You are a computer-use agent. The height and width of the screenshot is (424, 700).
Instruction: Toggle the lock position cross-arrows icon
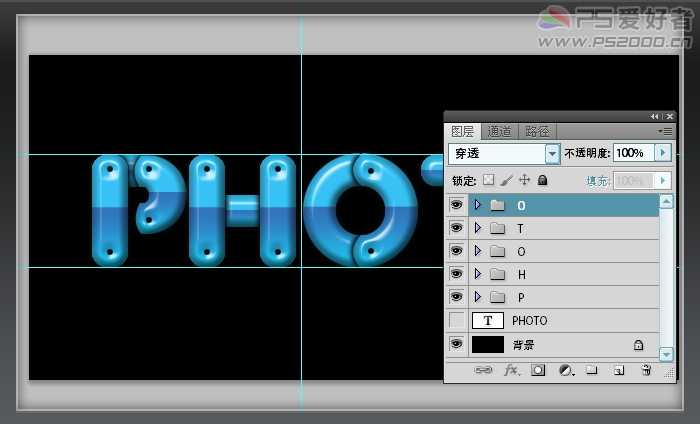click(525, 180)
